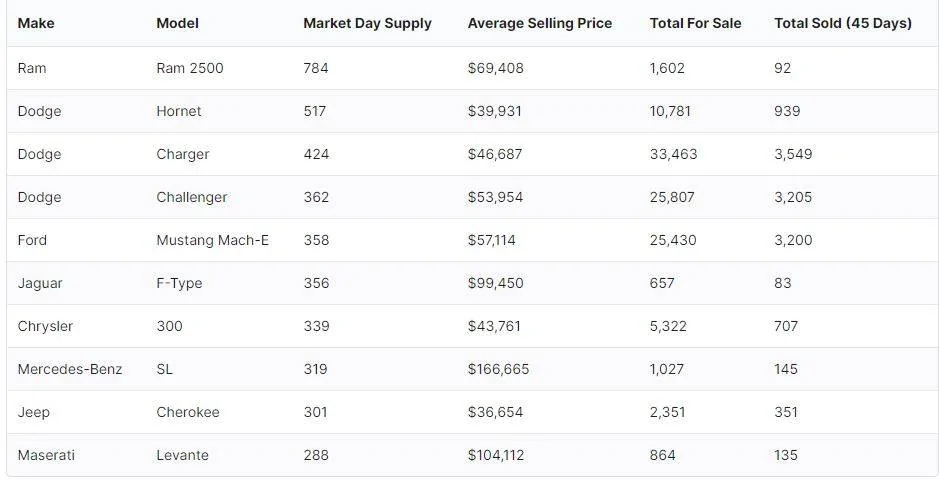Click the Maserati Levante model cell
Image resolution: width=939 pixels, height=481 pixels.
(182, 455)
